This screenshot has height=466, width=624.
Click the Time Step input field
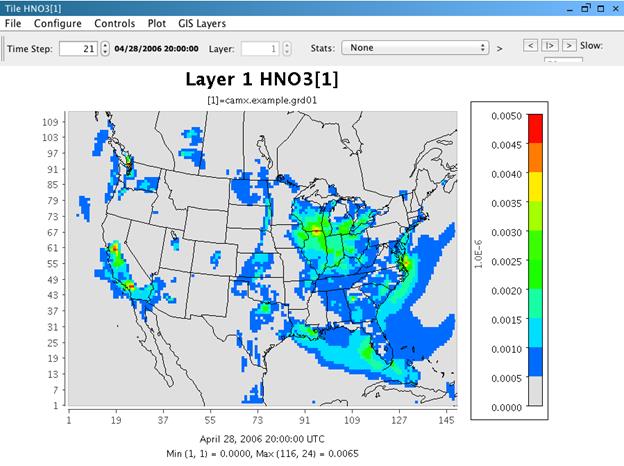[78, 49]
